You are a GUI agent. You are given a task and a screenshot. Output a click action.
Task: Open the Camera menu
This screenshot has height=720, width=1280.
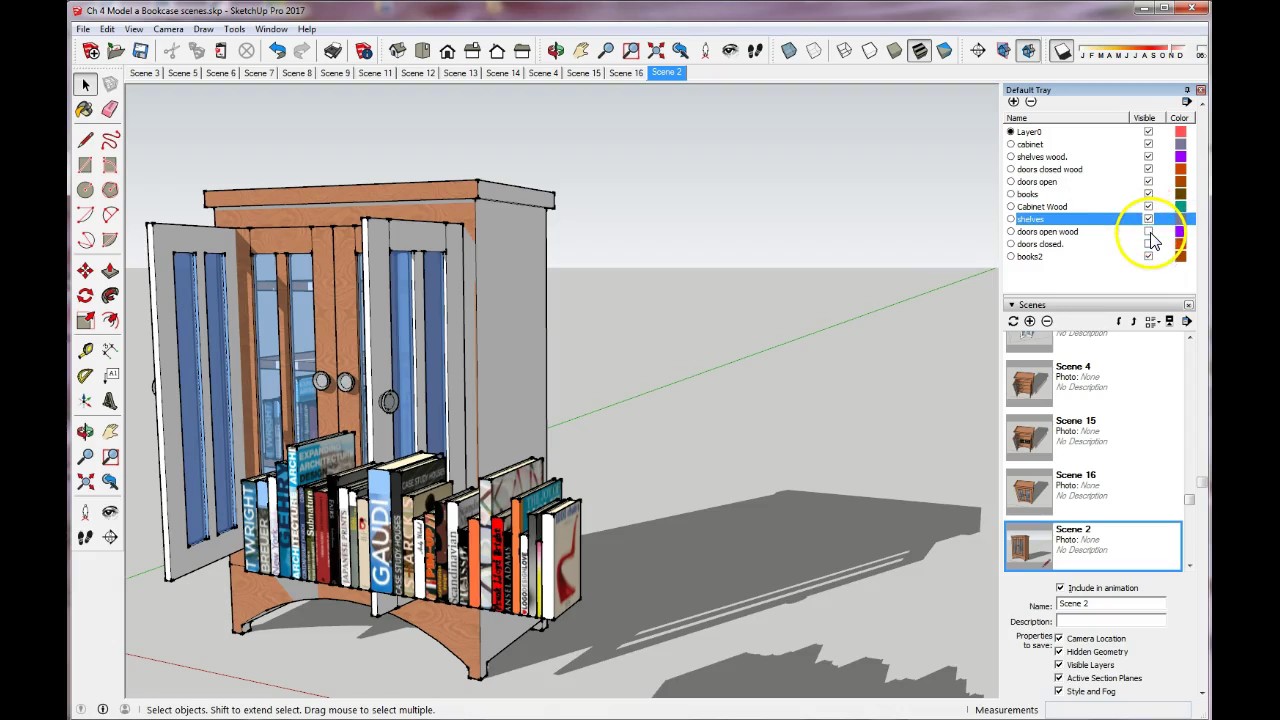pyautogui.click(x=168, y=29)
